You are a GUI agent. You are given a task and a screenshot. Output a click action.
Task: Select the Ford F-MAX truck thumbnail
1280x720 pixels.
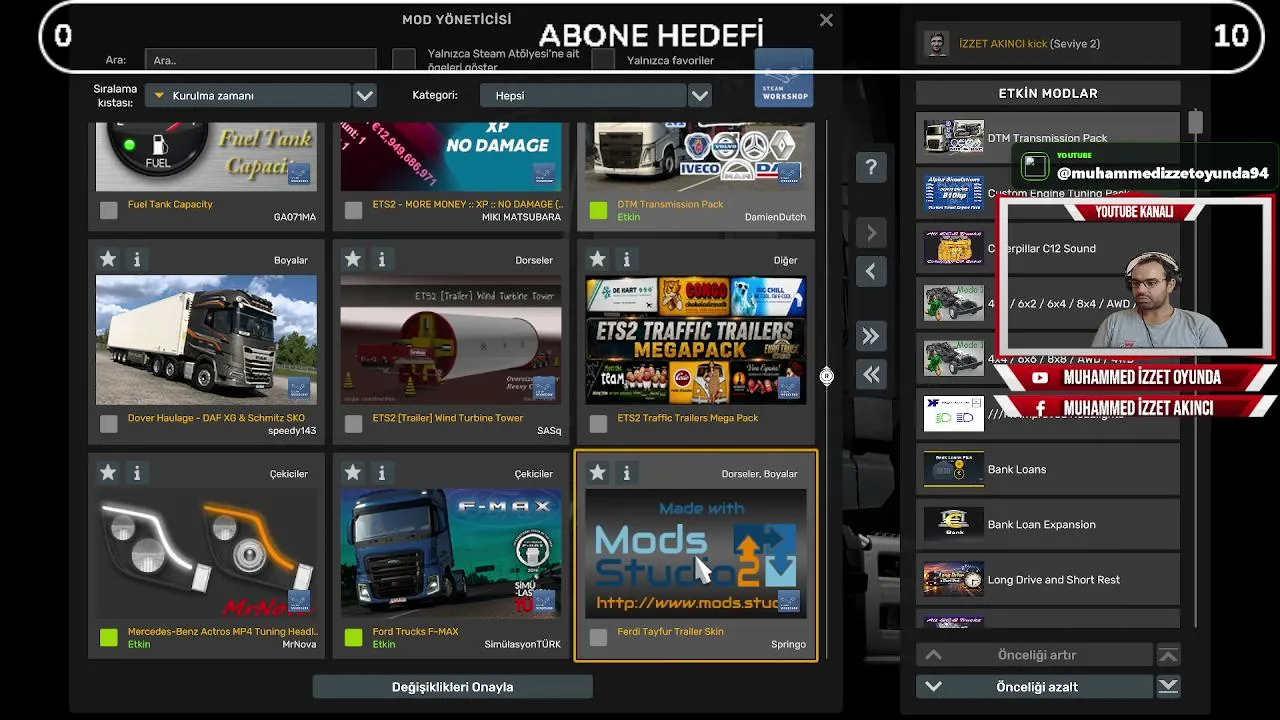point(451,553)
